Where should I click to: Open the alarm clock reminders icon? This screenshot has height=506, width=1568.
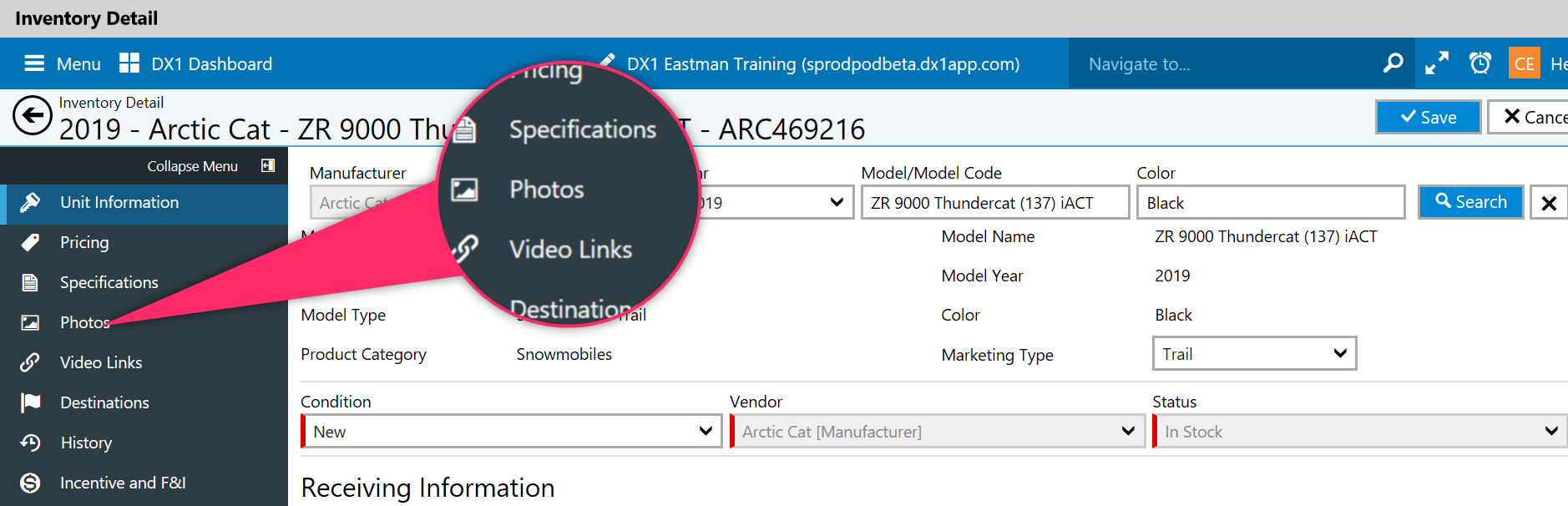[x=1480, y=63]
